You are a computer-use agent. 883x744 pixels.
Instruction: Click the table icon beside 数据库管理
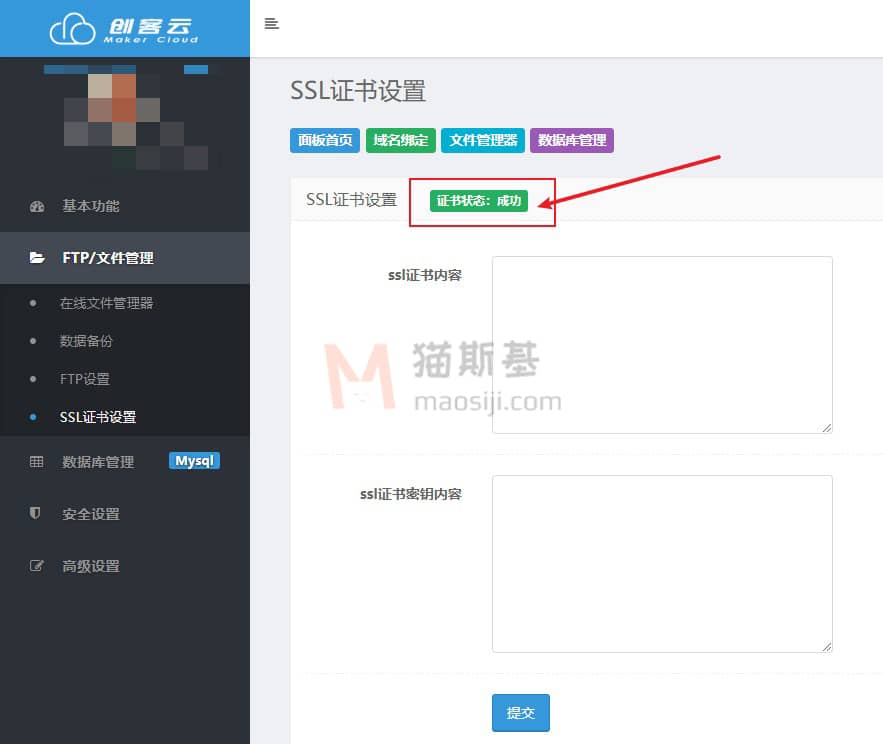point(37,462)
